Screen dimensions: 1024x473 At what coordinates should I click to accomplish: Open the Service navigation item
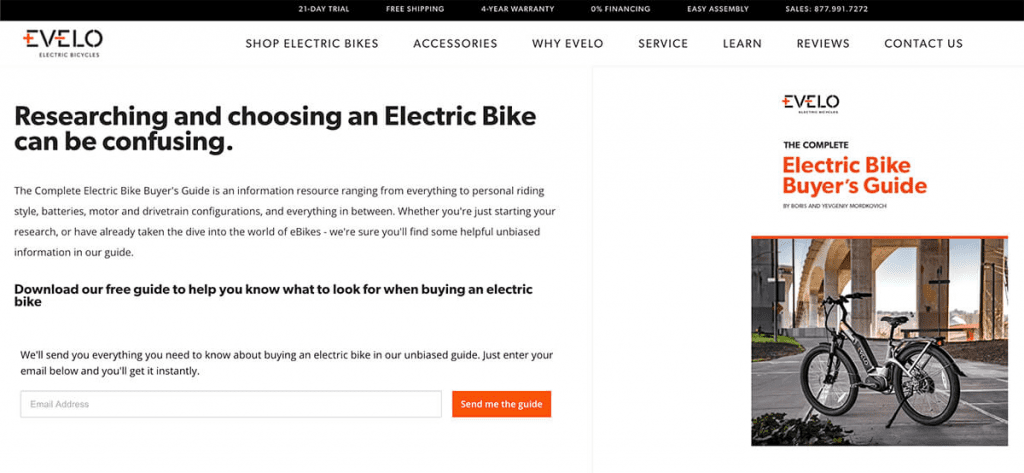pyautogui.click(x=663, y=44)
